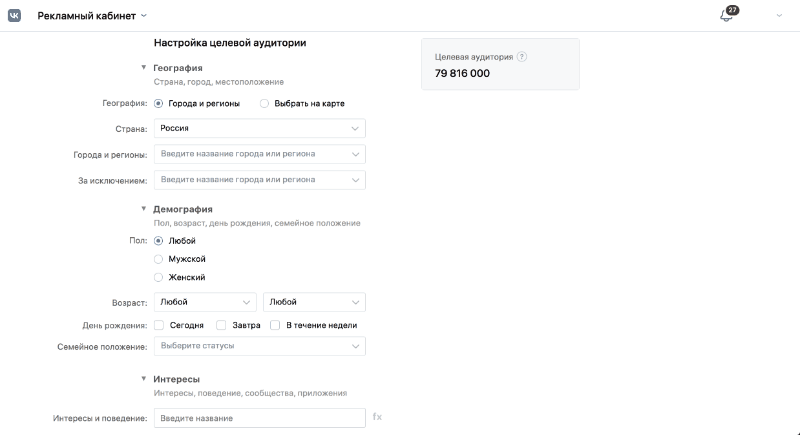Image resolution: width=800 pixels, height=435 pixels.
Task: Select the Города и регионы radio button
Action: point(158,104)
